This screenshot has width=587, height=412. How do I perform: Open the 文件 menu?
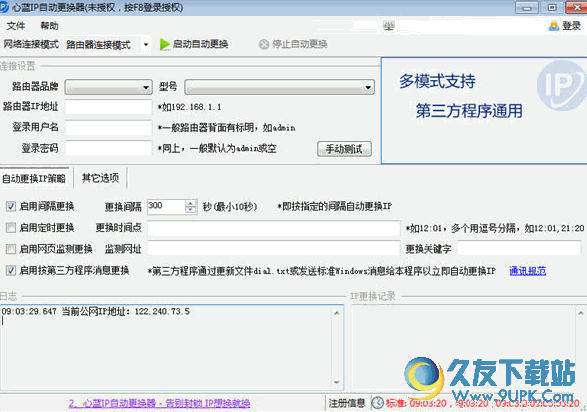click(x=16, y=26)
